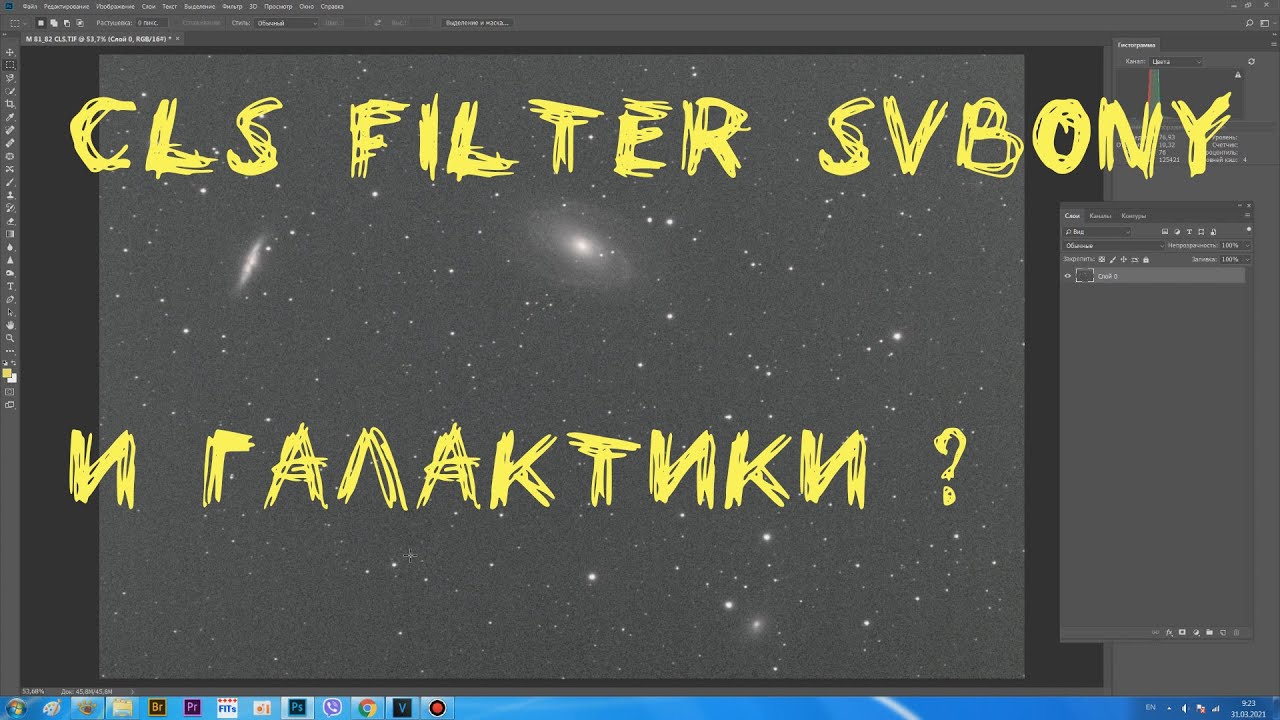Image resolution: width=1280 pixels, height=720 pixels.
Task: Click histogram cached data warning triangle
Action: pyautogui.click(x=1238, y=75)
